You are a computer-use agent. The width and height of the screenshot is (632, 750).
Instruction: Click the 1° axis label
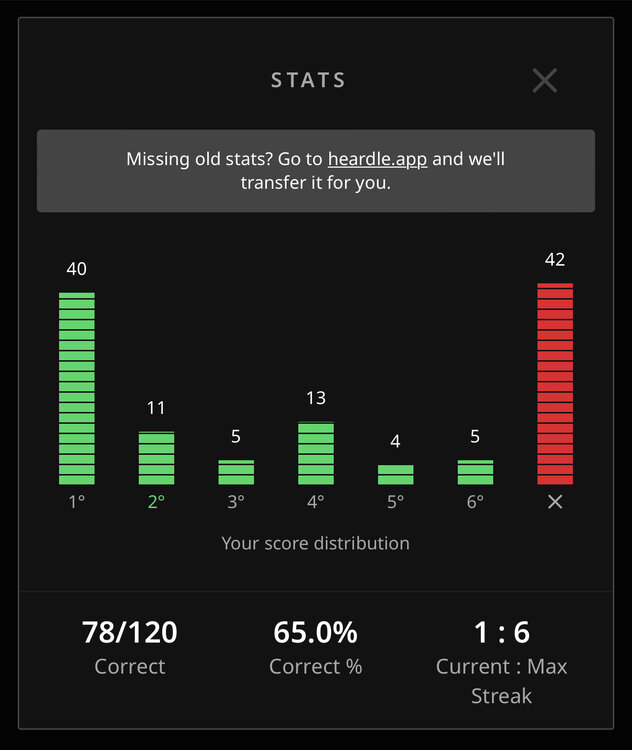pos(77,502)
